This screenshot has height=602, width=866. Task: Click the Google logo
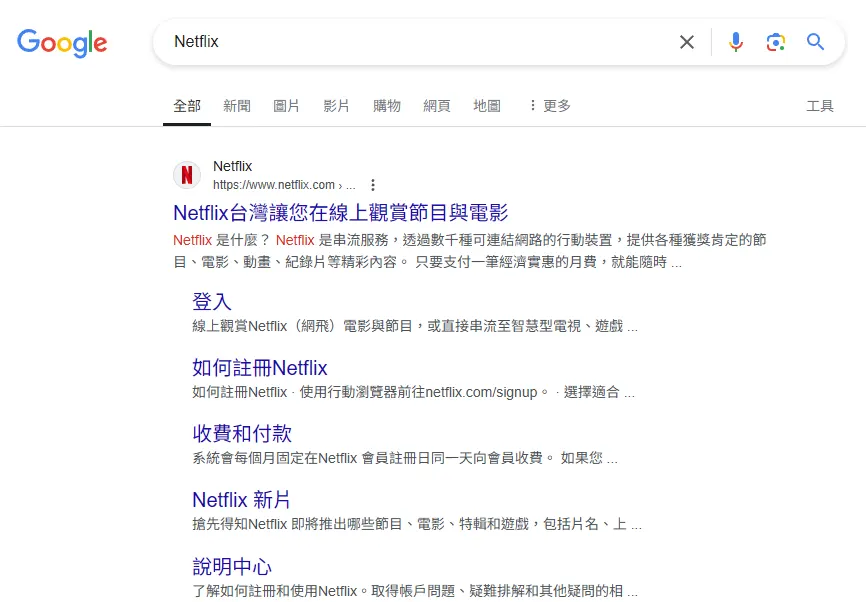[62, 43]
